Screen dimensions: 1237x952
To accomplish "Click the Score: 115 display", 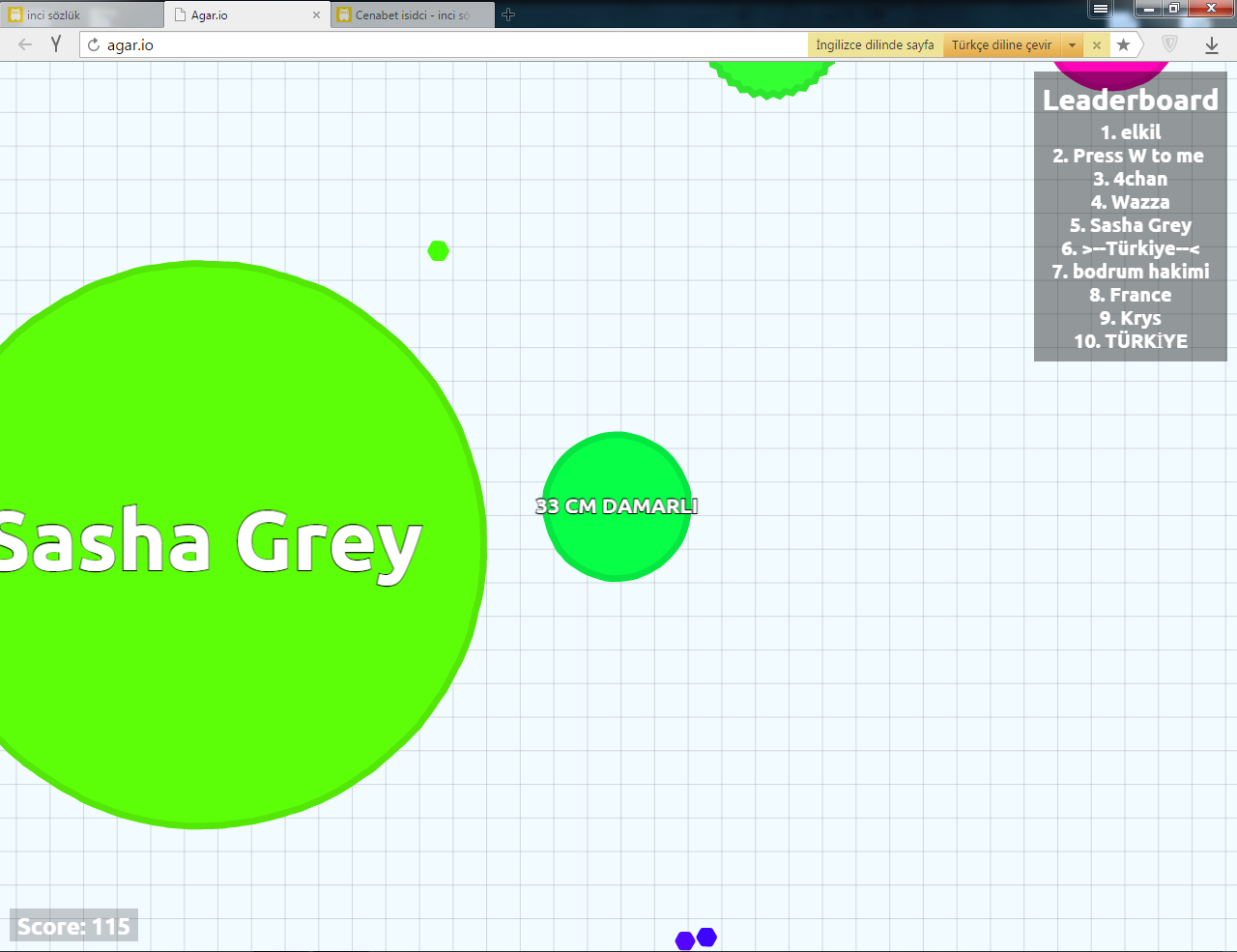I will pyautogui.click(x=74, y=926).
